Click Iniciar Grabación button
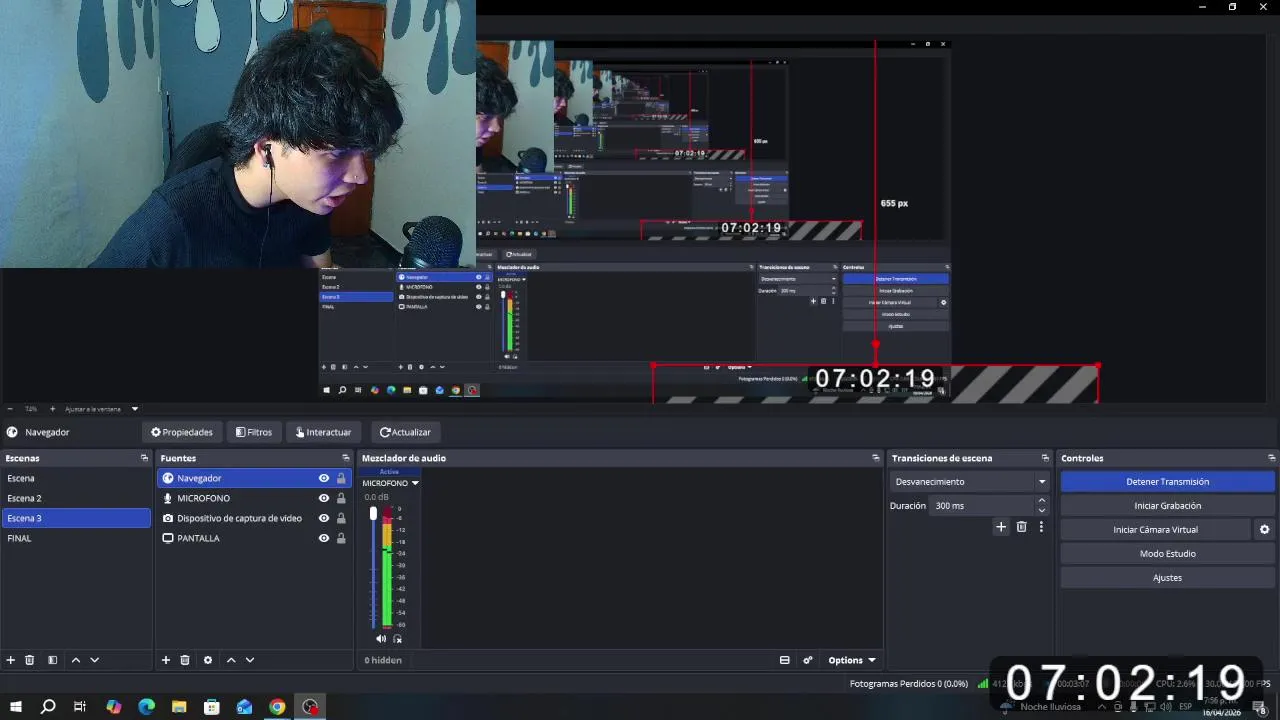Screen dimensions: 1280x720 pyautogui.click(x=1167, y=506)
